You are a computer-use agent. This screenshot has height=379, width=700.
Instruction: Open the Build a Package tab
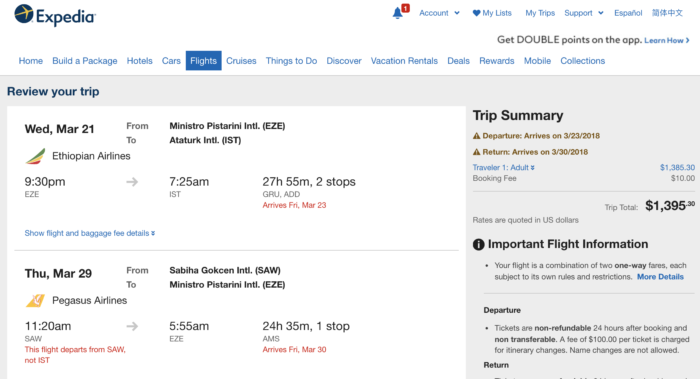coord(85,61)
